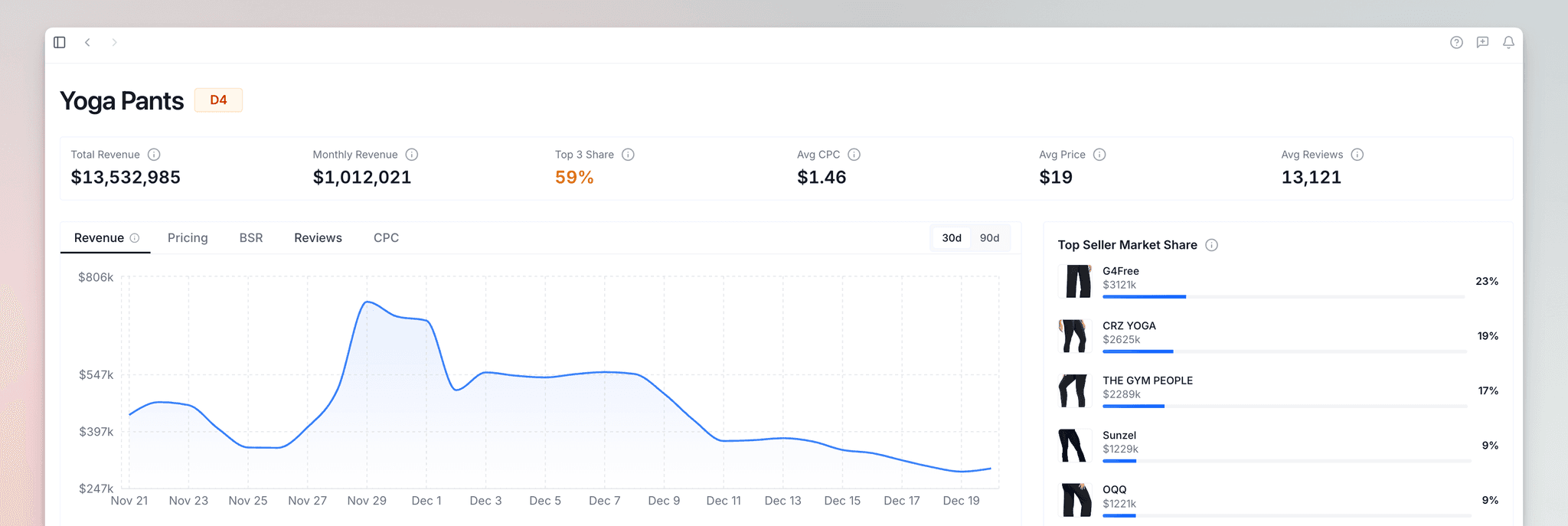Click the info icon beside Avg Reviews
Viewport: 1568px width, 526px height.
[1357, 155]
